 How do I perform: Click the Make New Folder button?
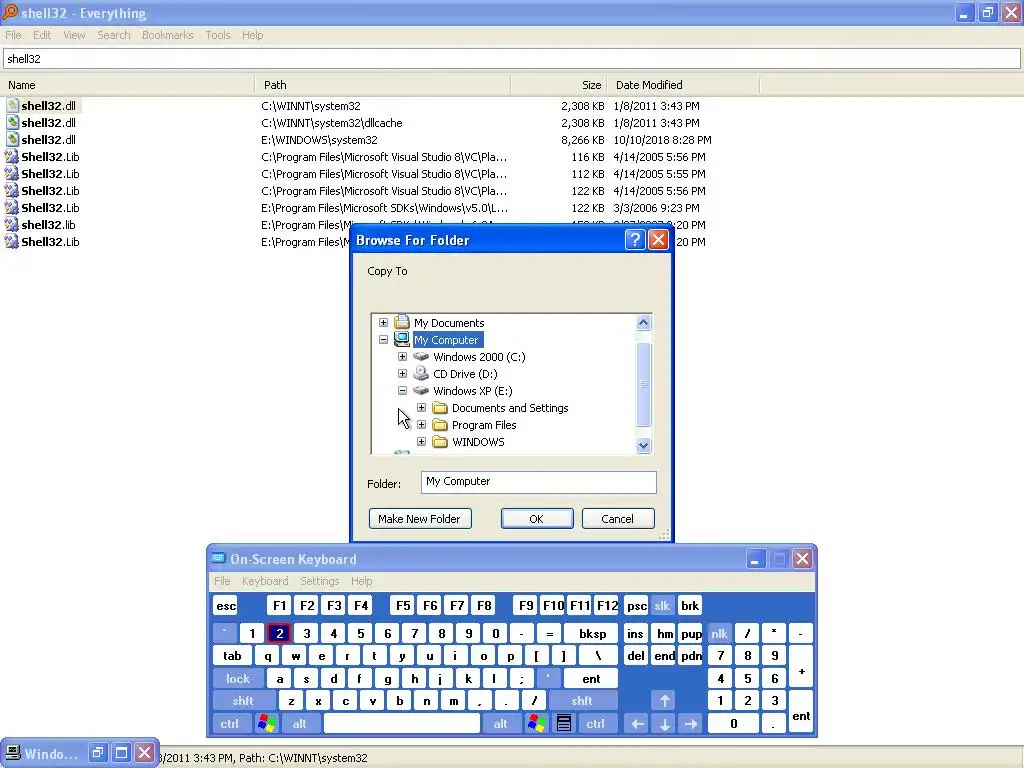tap(420, 519)
